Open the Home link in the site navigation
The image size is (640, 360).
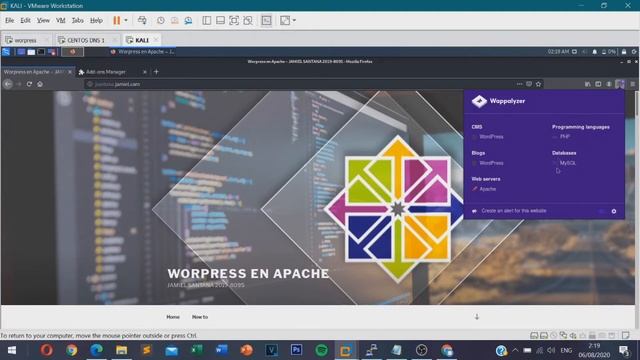(x=173, y=317)
